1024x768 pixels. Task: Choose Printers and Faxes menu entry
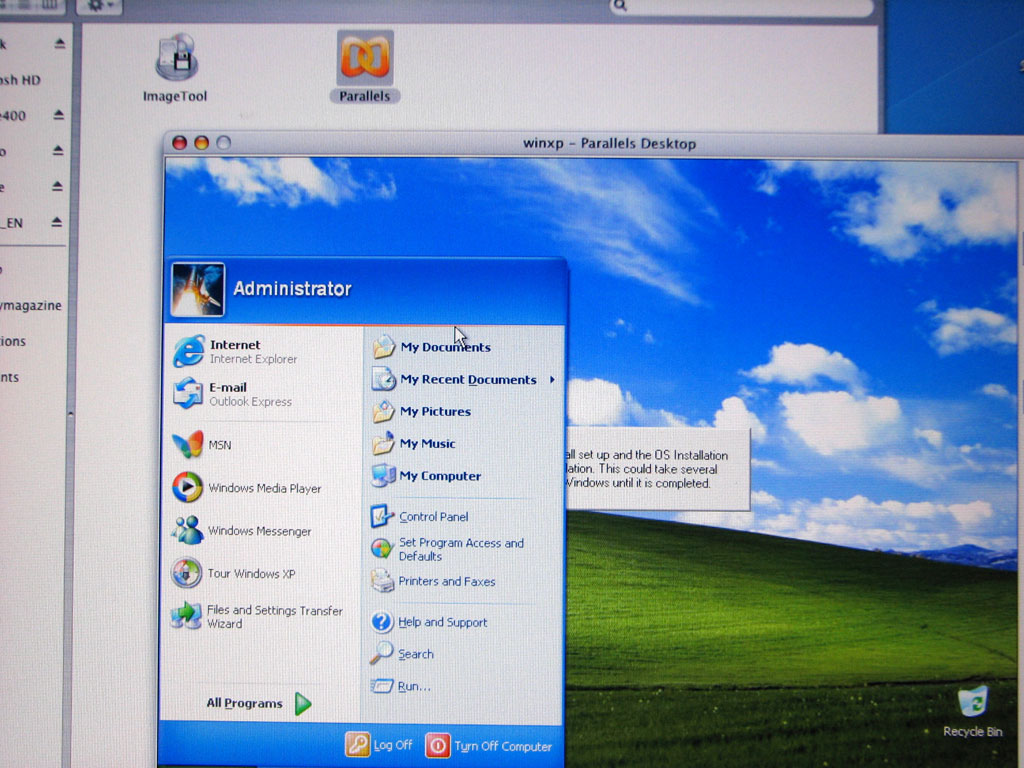click(x=447, y=581)
